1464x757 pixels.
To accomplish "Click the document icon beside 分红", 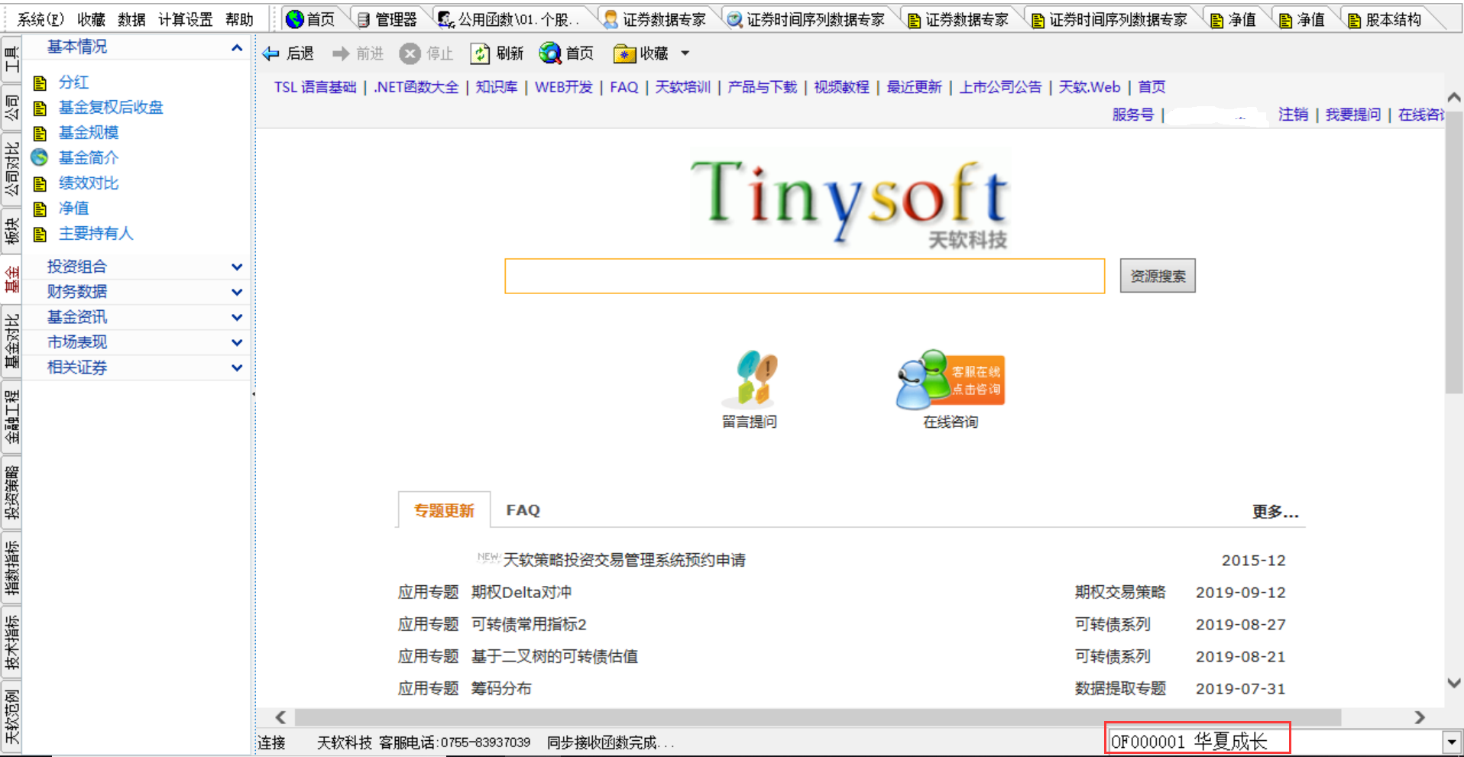I will pos(40,83).
